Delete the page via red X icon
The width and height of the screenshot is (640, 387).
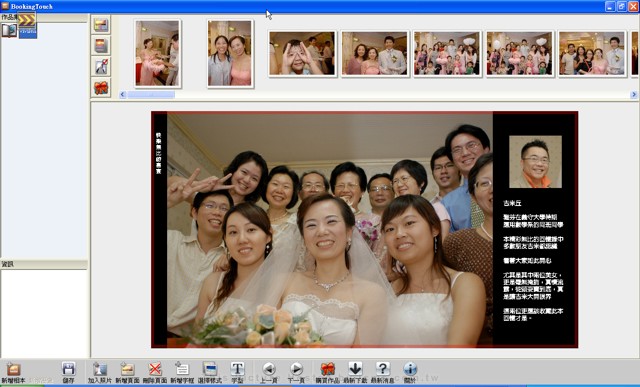[x=155, y=369]
